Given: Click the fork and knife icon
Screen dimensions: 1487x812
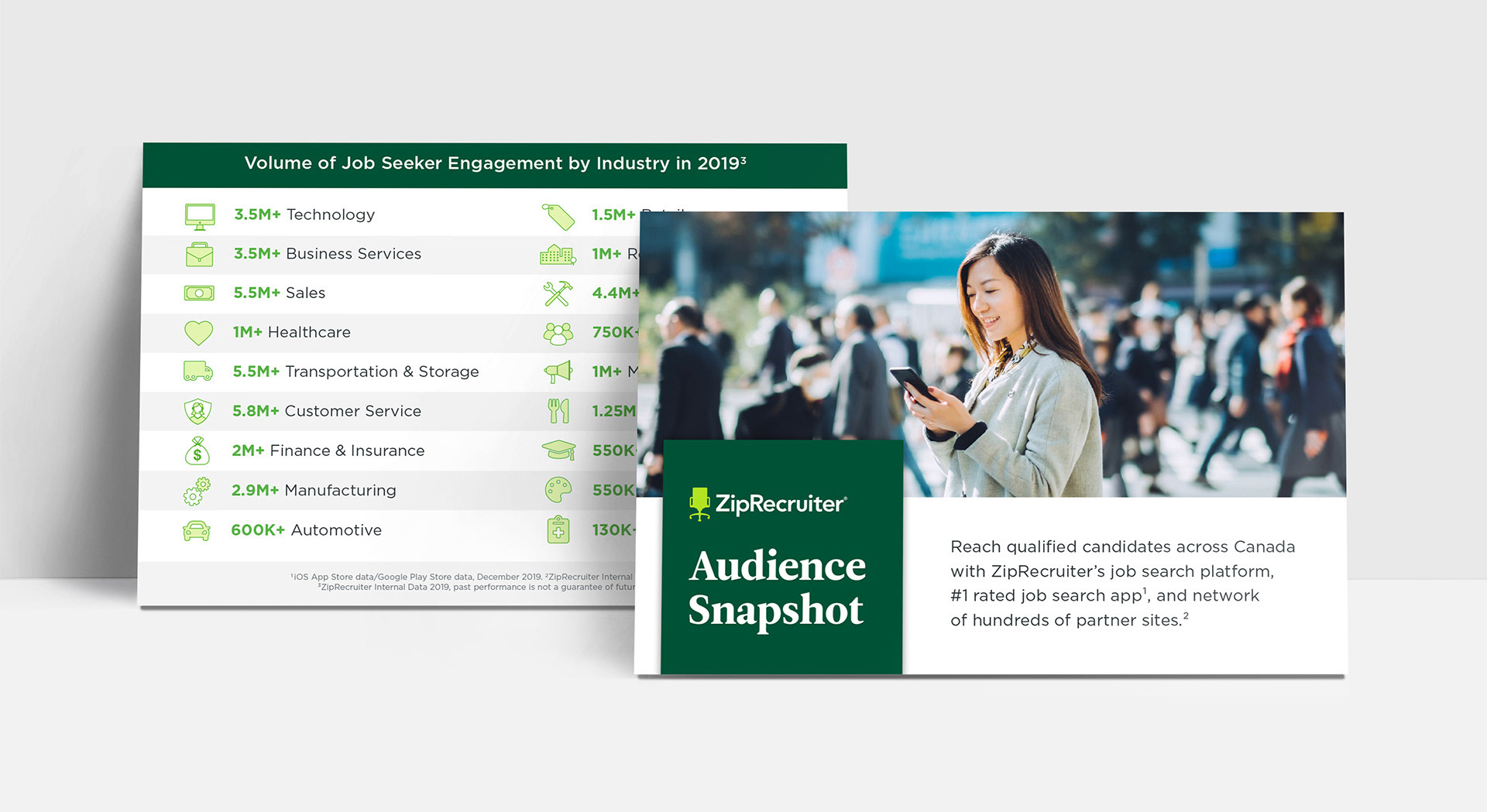Looking at the screenshot, I should [558, 411].
